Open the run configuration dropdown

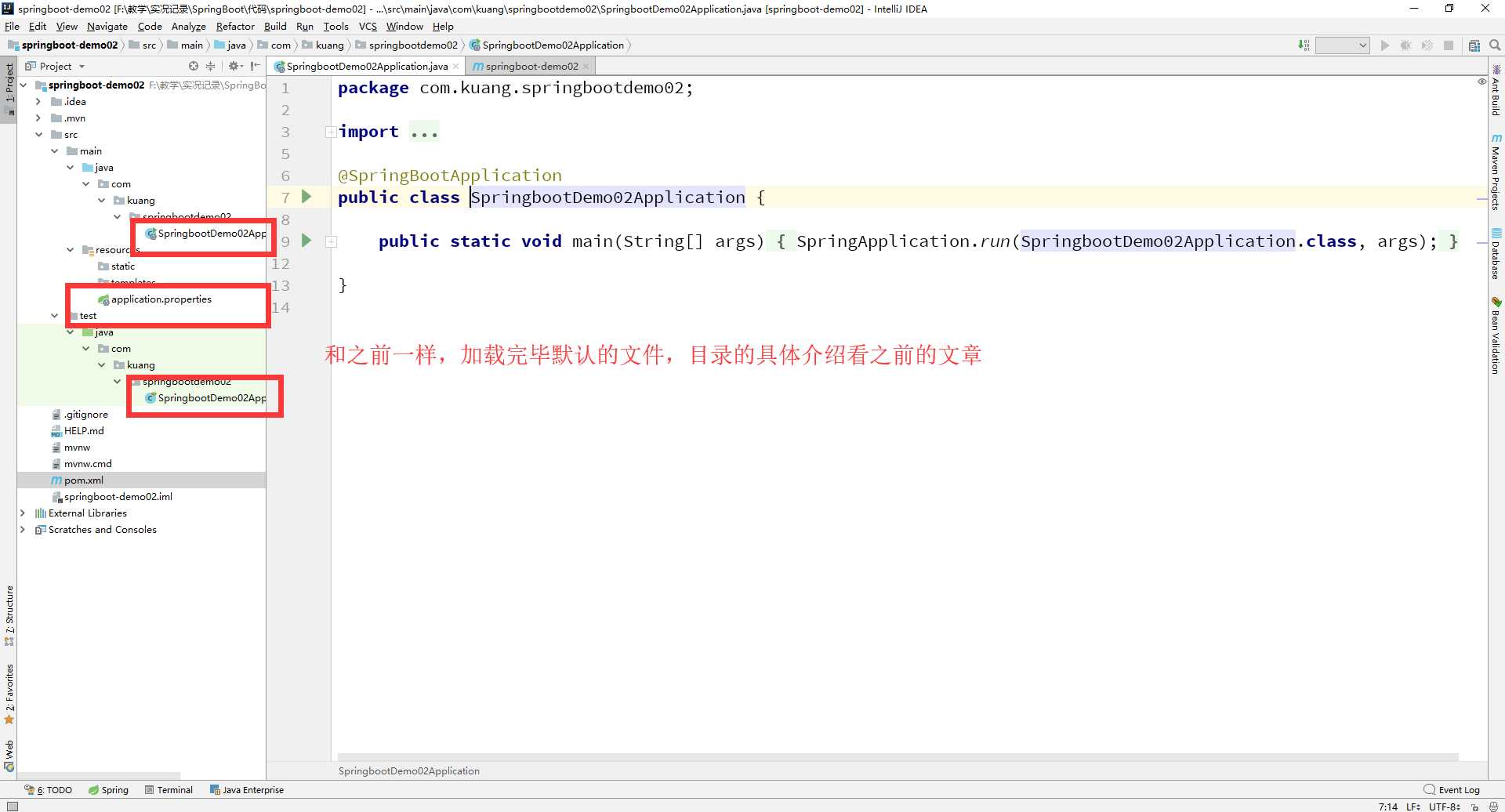click(1342, 45)
